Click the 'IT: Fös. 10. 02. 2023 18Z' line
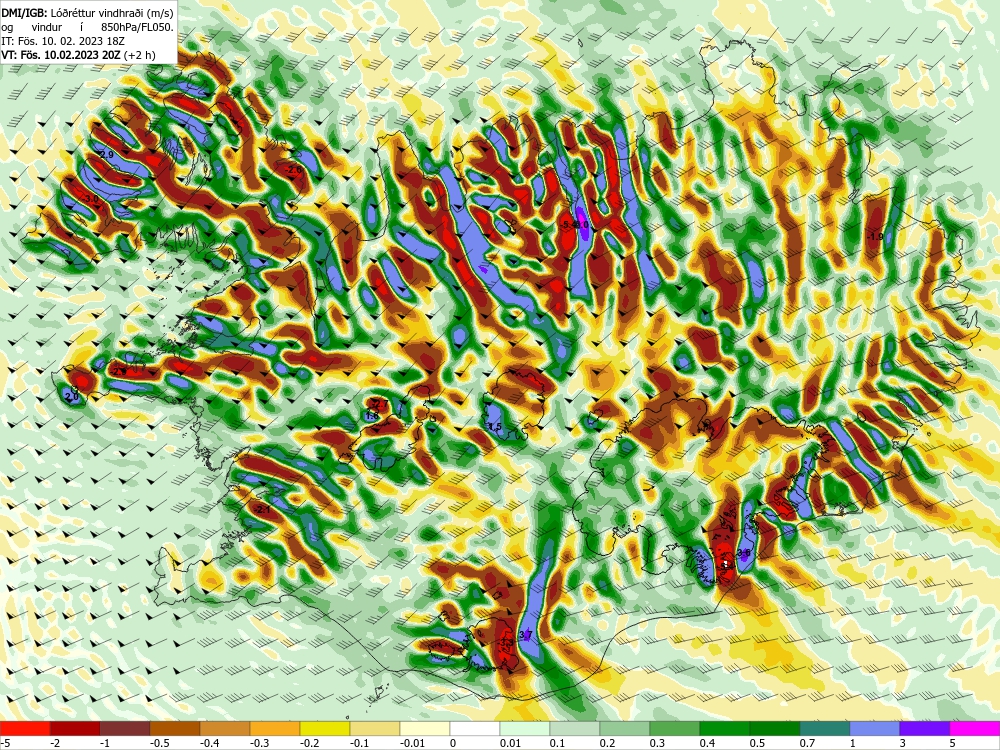 click(x=63, y=41)
